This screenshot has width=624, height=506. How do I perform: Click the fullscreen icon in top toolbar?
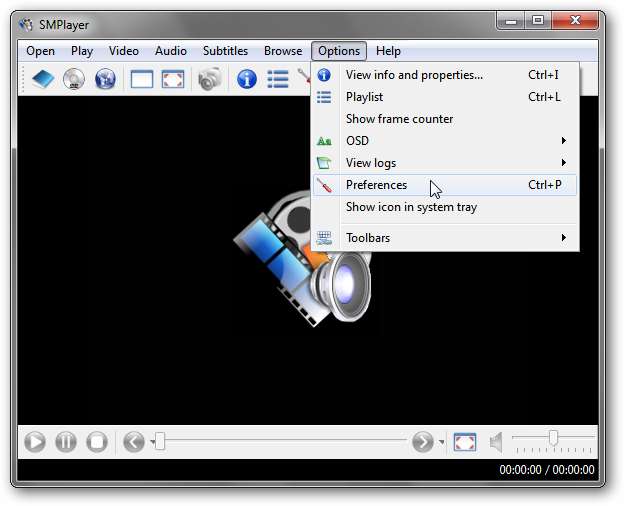173,79
